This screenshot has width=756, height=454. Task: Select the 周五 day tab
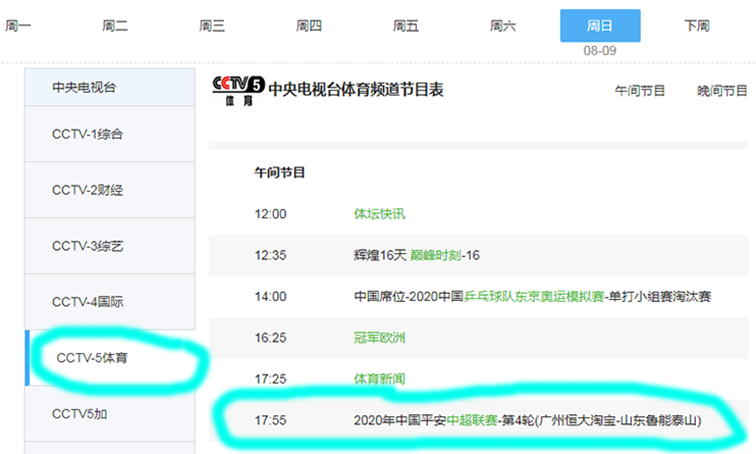click(406, 26)
